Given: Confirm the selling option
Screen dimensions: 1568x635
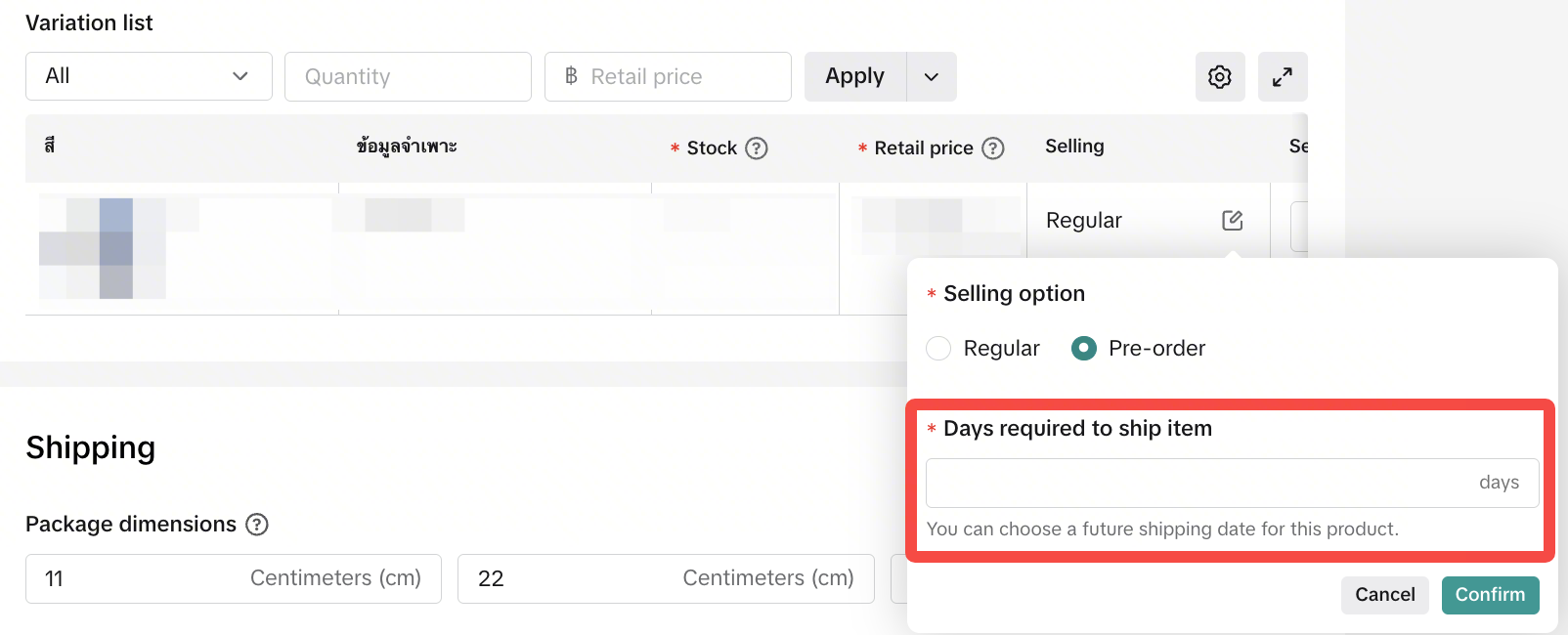Looking at the screenshot, I should (1491, 595).
